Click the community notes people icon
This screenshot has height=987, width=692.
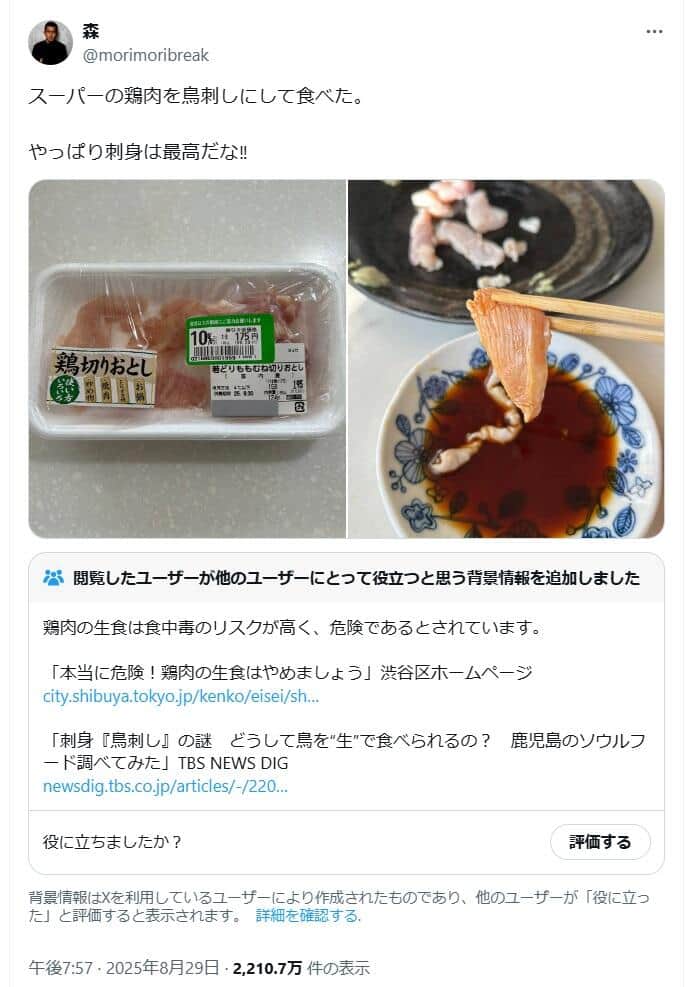tap(54, 577)
